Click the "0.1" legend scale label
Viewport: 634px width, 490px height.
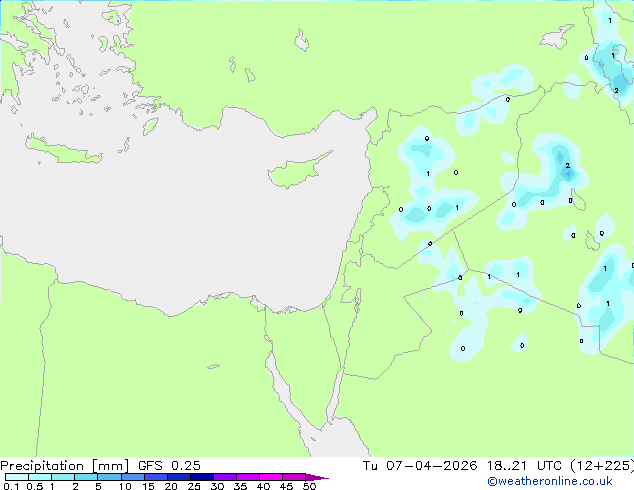10,486
